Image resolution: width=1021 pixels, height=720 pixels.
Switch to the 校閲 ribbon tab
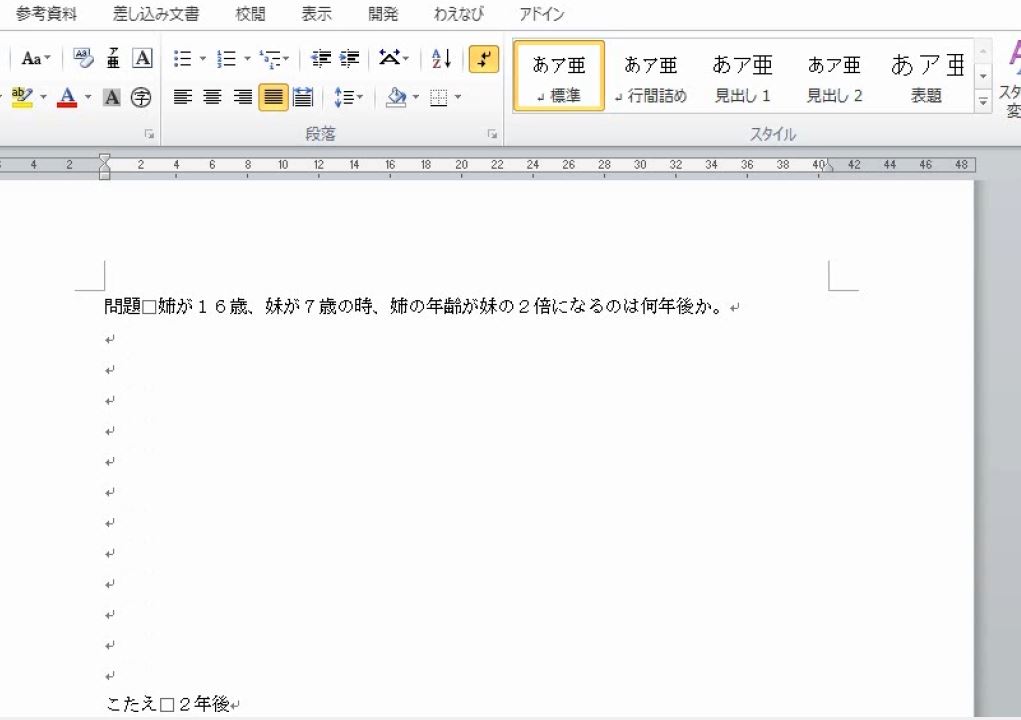[x=248, y=14]
